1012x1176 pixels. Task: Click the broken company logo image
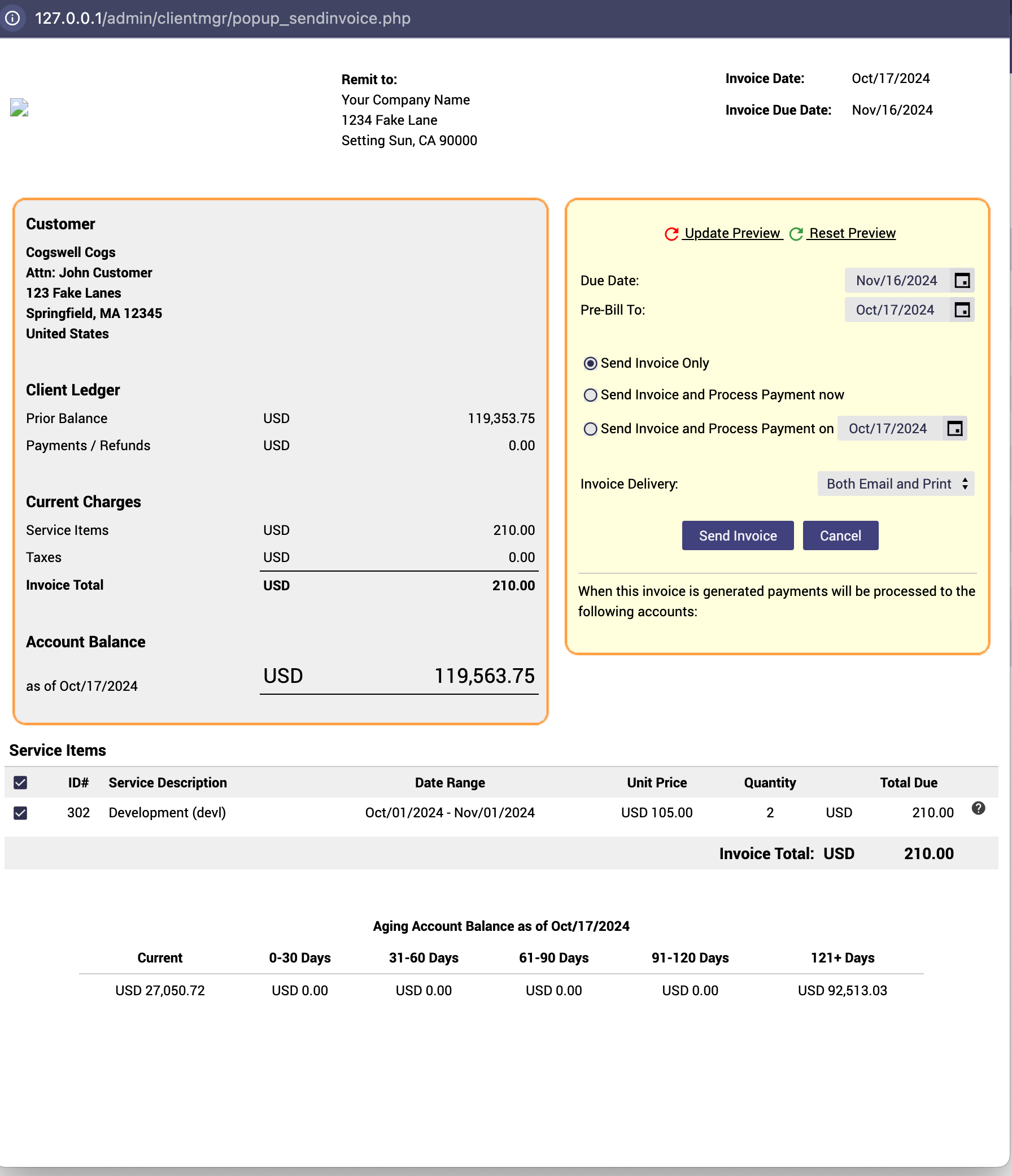point(19,107)
